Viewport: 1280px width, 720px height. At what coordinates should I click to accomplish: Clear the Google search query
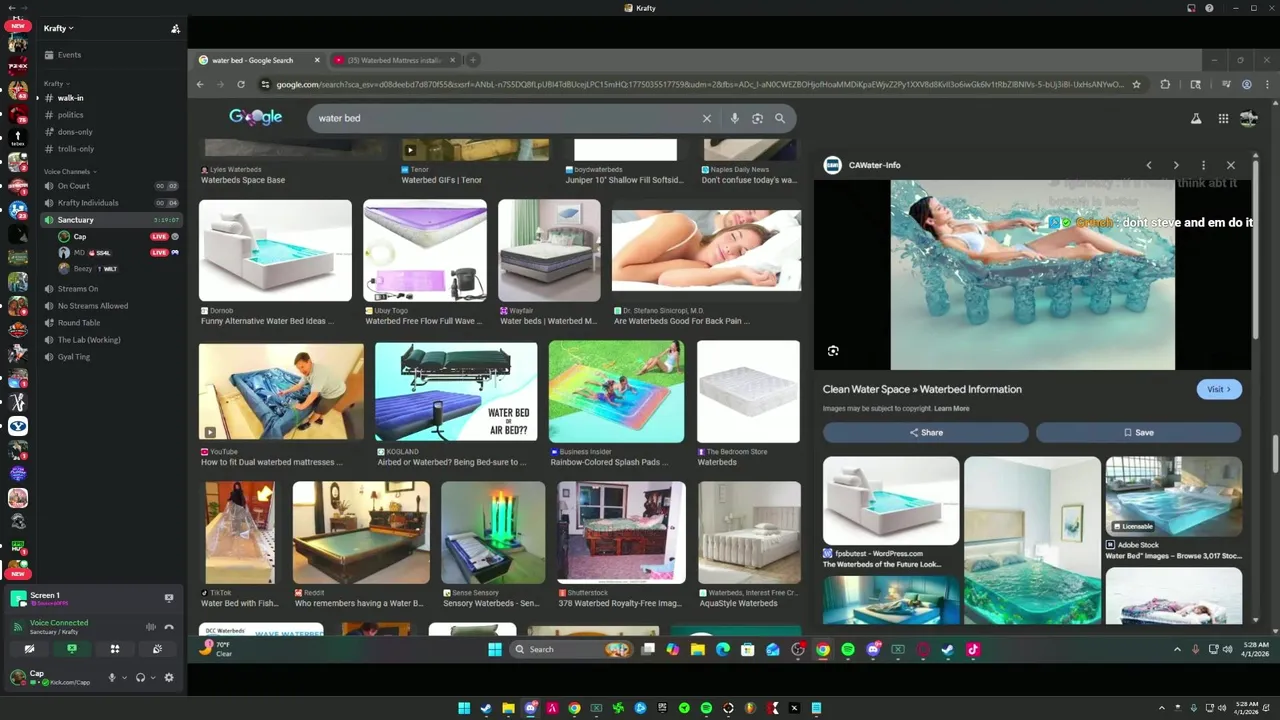(x=707, y=118)
